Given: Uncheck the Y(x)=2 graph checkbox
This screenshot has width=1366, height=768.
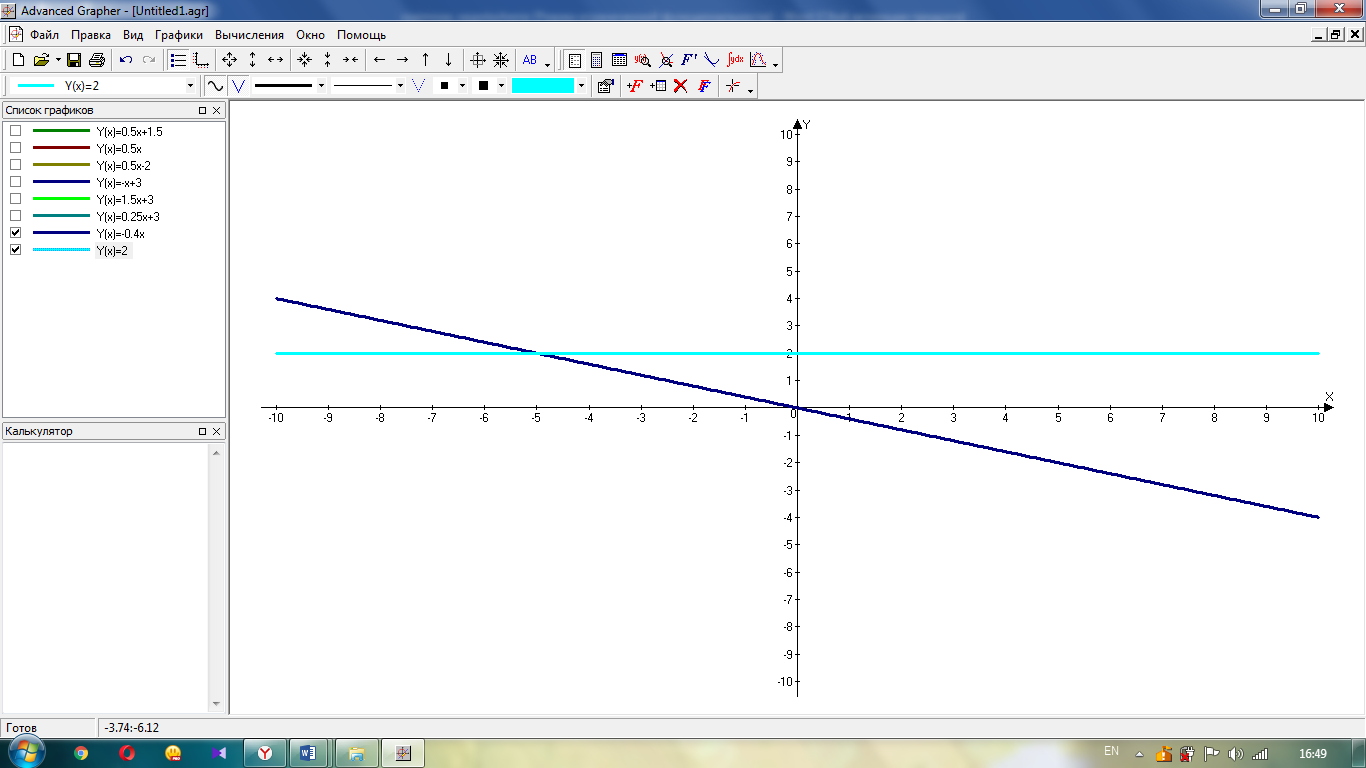Looking at the screenshot, I should tap(15, 250).
